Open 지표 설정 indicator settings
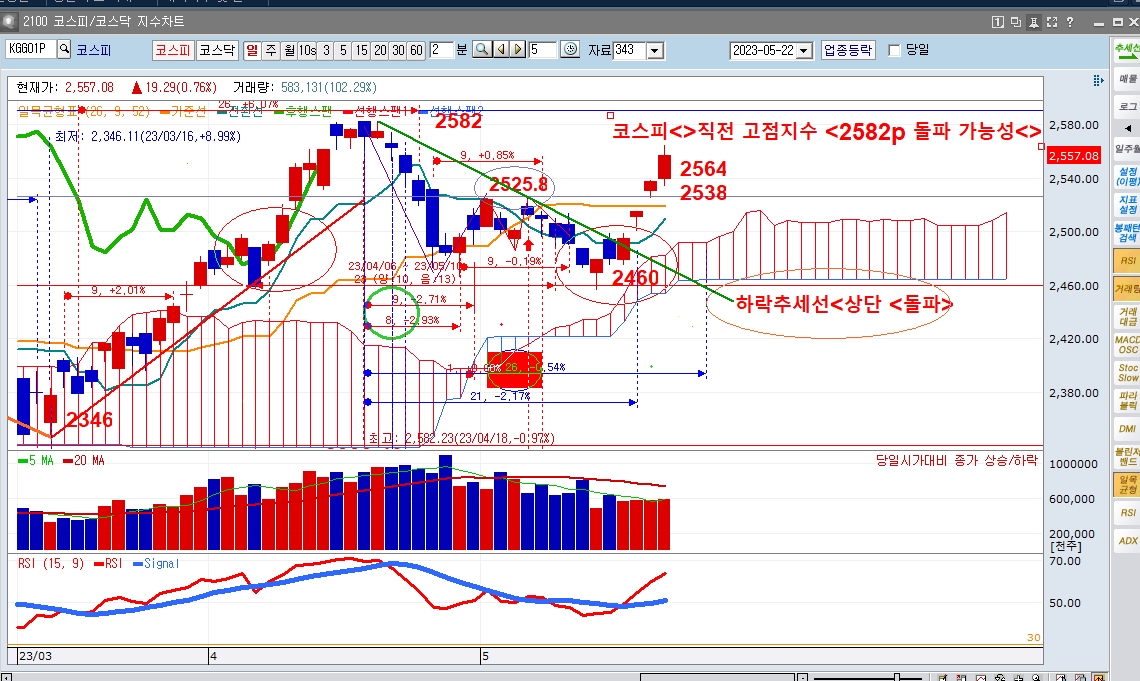The height and width of the screenshot is (681, 1140). [x=1127, y=204]
